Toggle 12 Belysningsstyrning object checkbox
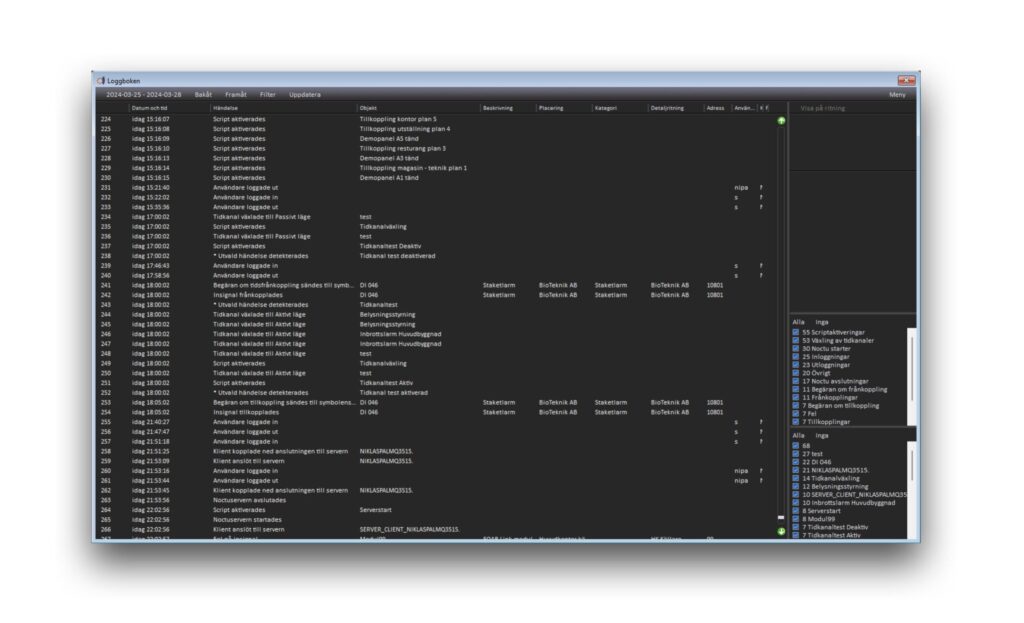 795,487
